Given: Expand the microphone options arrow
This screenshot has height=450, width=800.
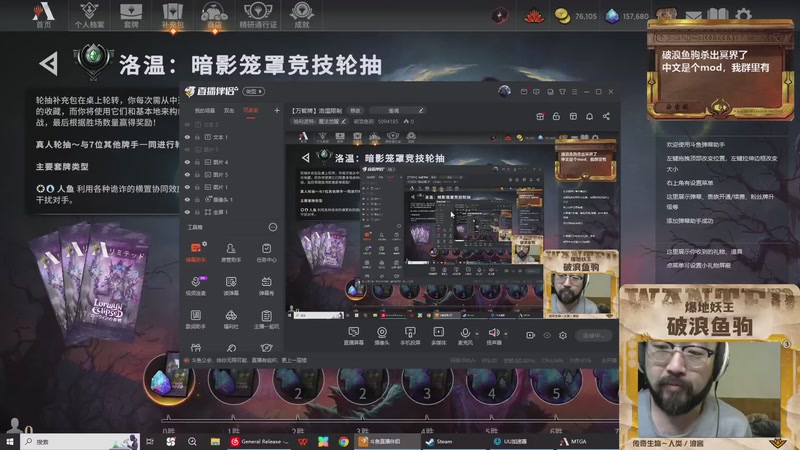Looking at the screenshot, I should [x=477, y=334].
